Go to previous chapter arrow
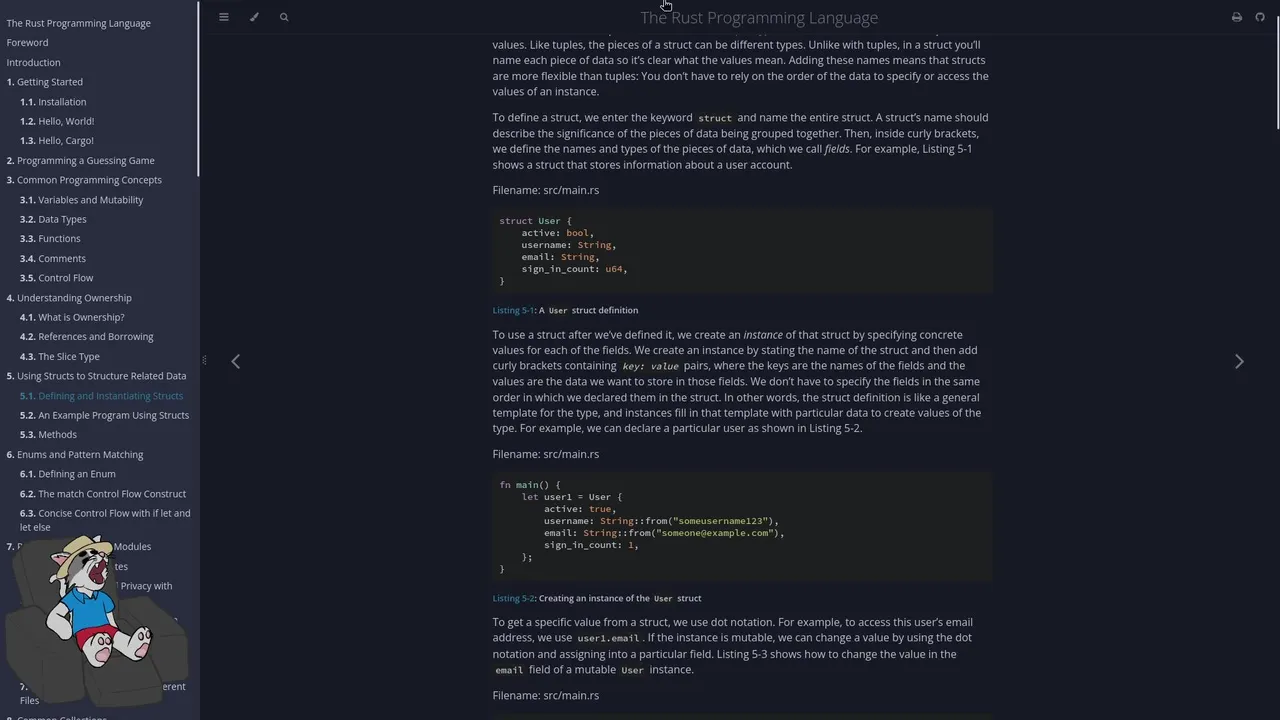This screenshot has width=1280, height=720. [x=236, y=361]
